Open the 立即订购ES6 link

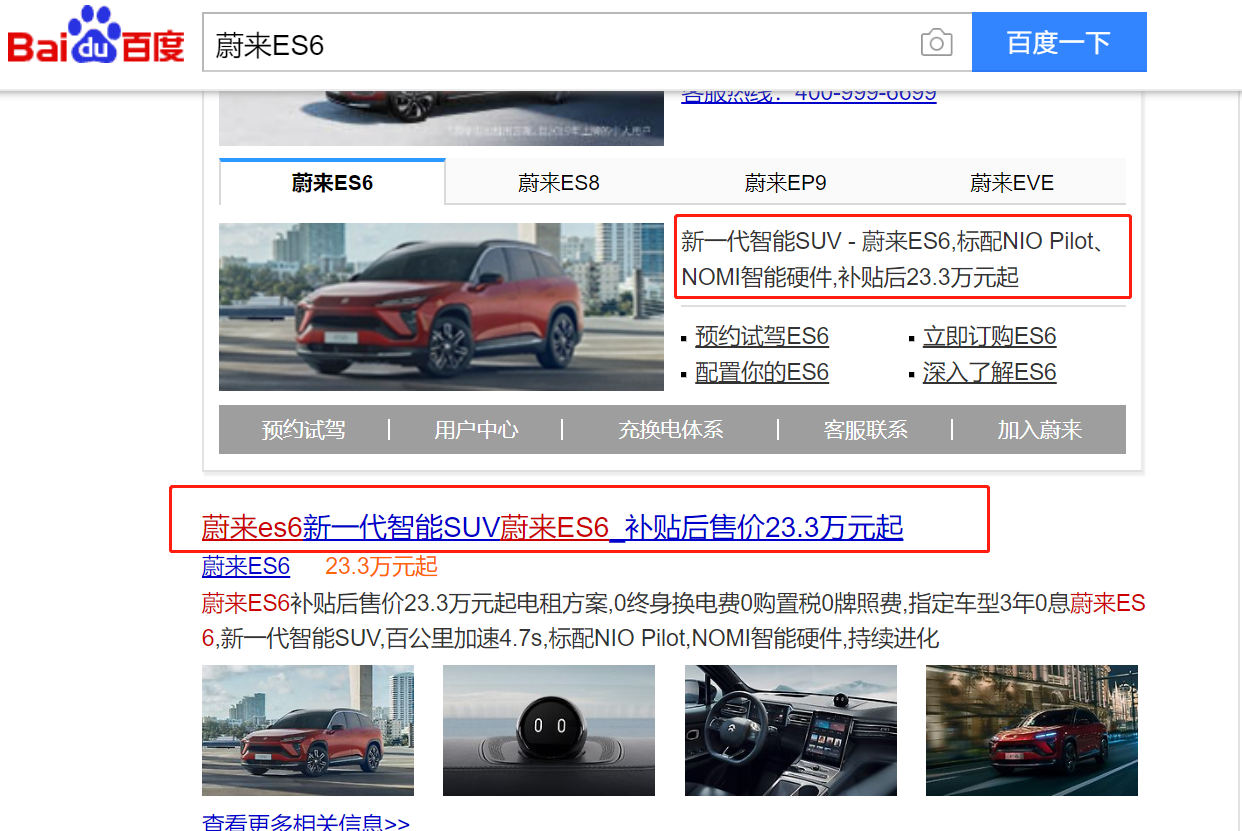coord(989,336)
